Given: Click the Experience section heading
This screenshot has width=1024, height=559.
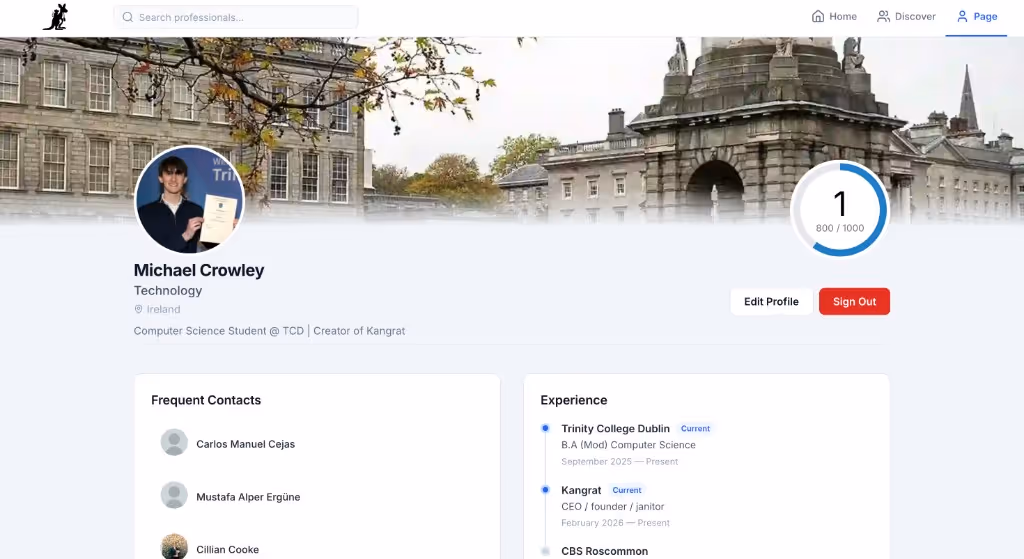Looking at the screenshot, I should point(573,400).
